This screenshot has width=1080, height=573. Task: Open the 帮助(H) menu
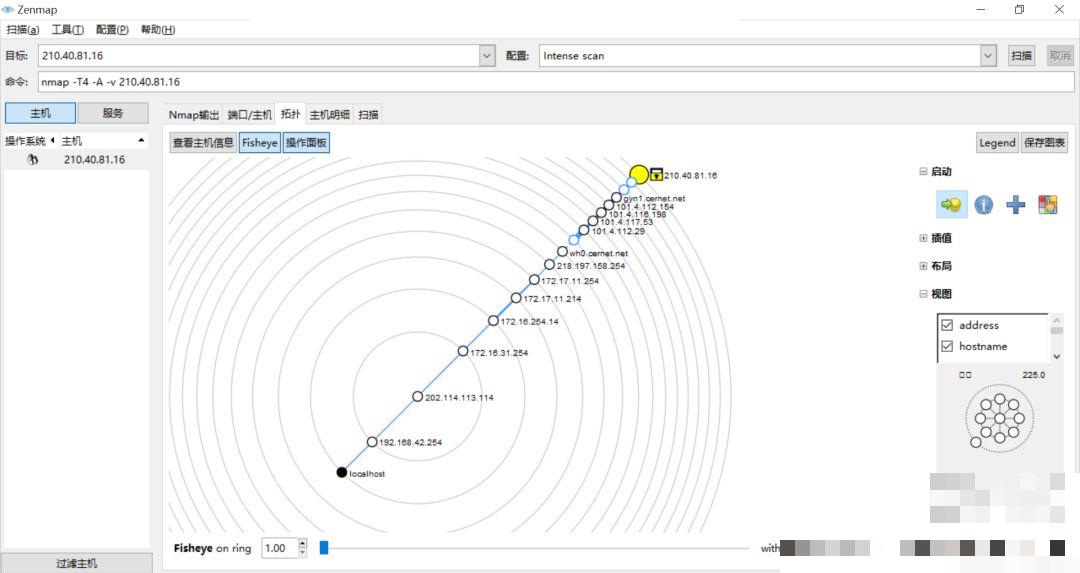pos(158,30)
